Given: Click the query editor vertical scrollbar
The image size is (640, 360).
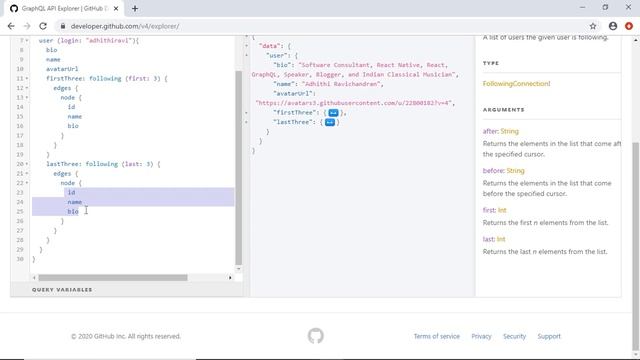Looking at the screenshot, I should pyautogui.click(x=239, y=168).
